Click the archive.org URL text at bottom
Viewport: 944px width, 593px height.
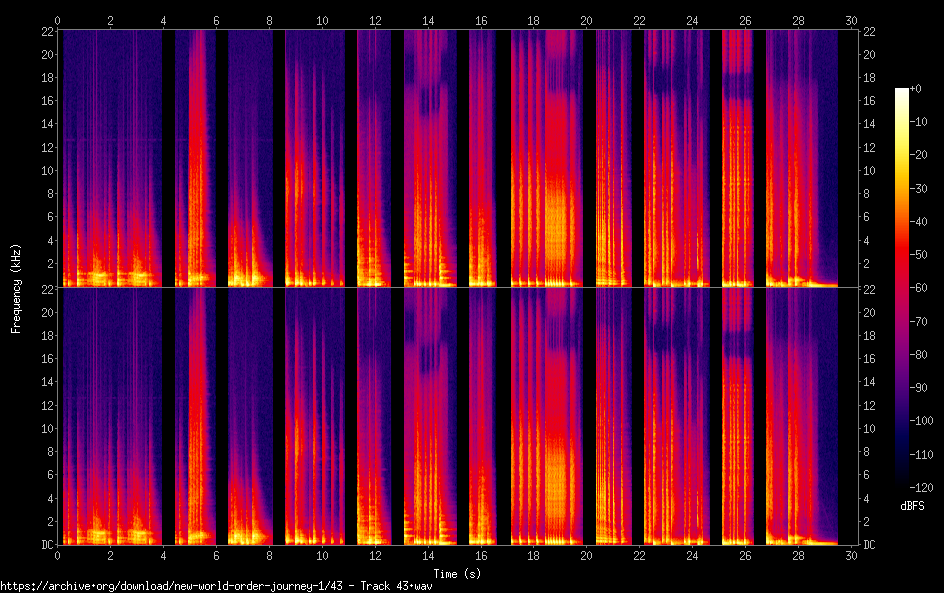(x=217, y=585)
